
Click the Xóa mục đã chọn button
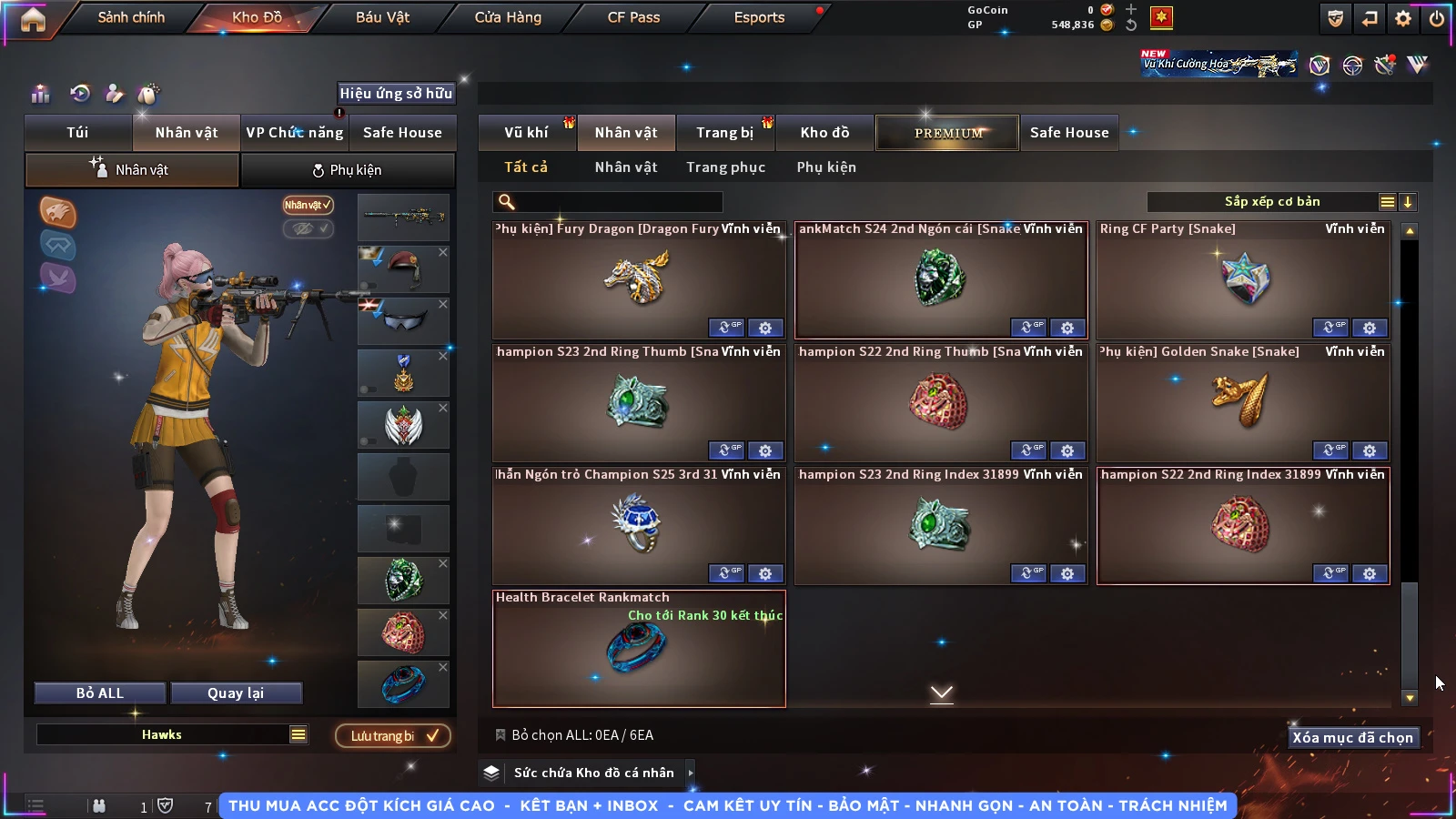tap(1352, 737)
